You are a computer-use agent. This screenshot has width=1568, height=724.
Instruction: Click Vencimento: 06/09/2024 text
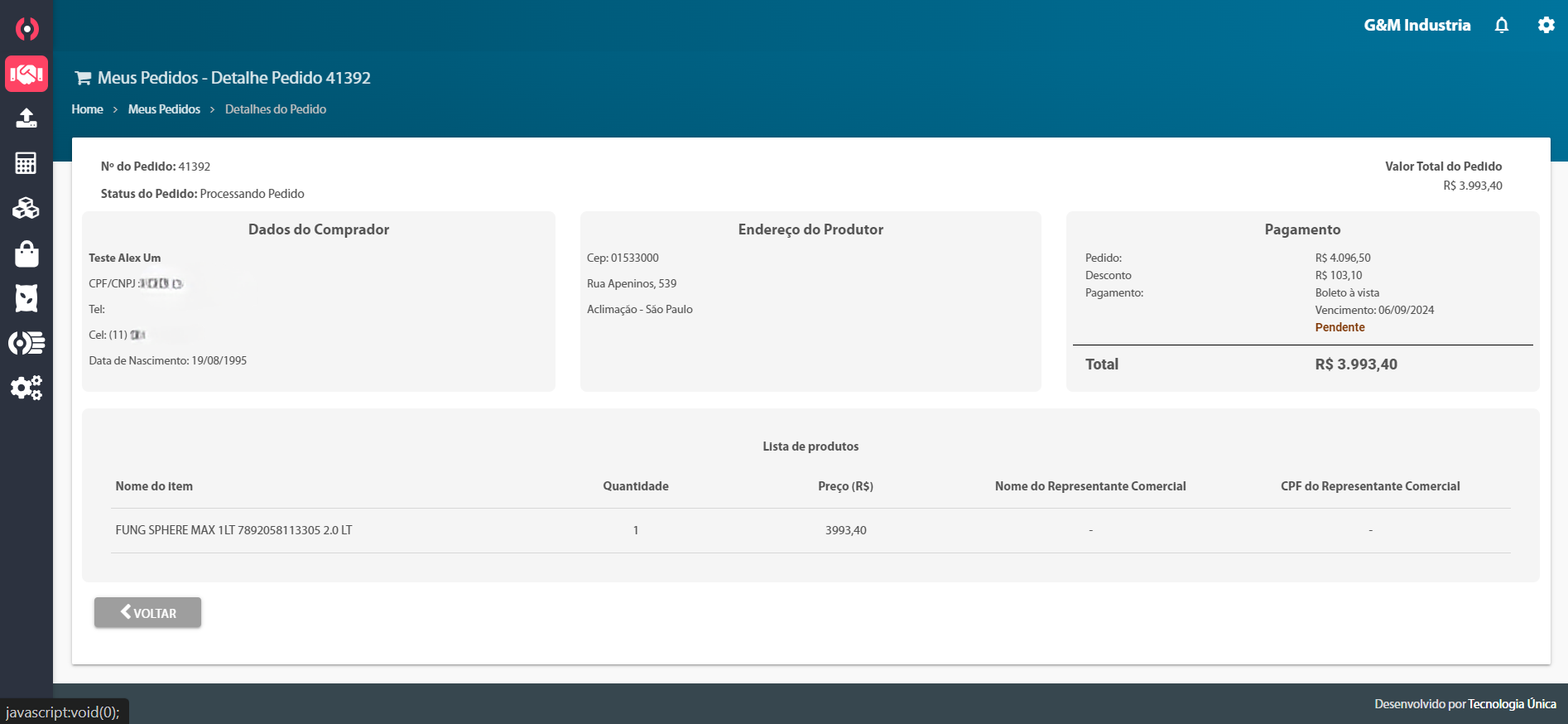coord(1374,310)
